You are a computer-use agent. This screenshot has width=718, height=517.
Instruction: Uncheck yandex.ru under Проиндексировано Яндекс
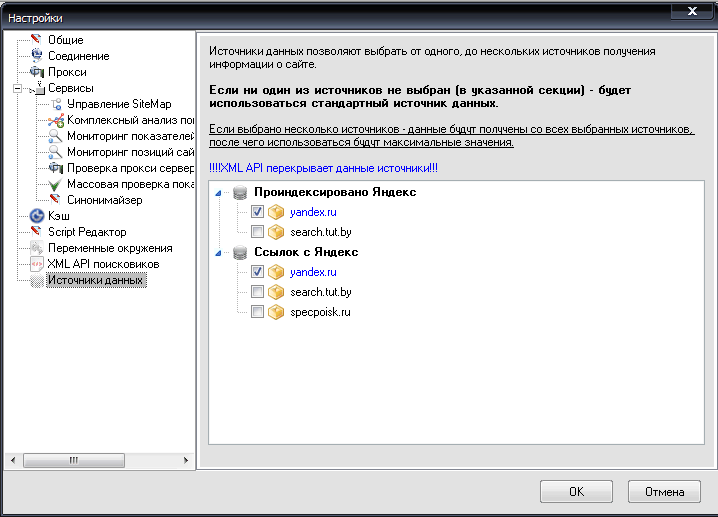coord(258,212)
